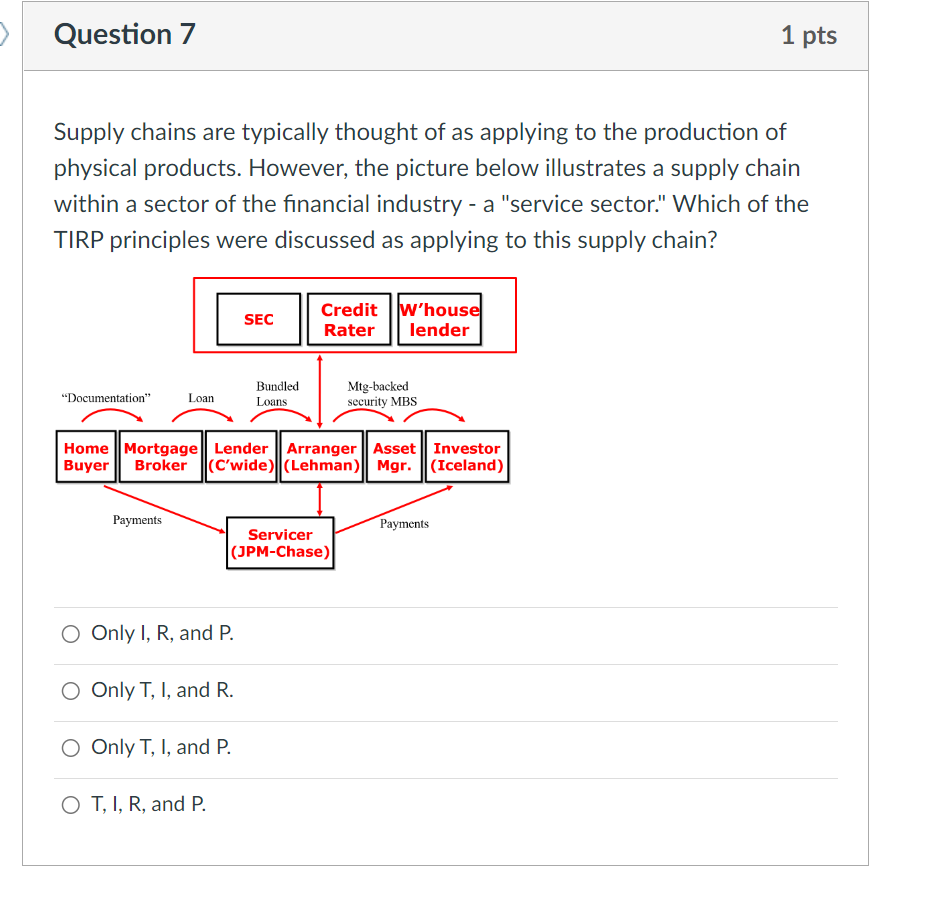Click the 'Bundled Loans' arrow label
936x905 pixels.
[x=277, y=393]
